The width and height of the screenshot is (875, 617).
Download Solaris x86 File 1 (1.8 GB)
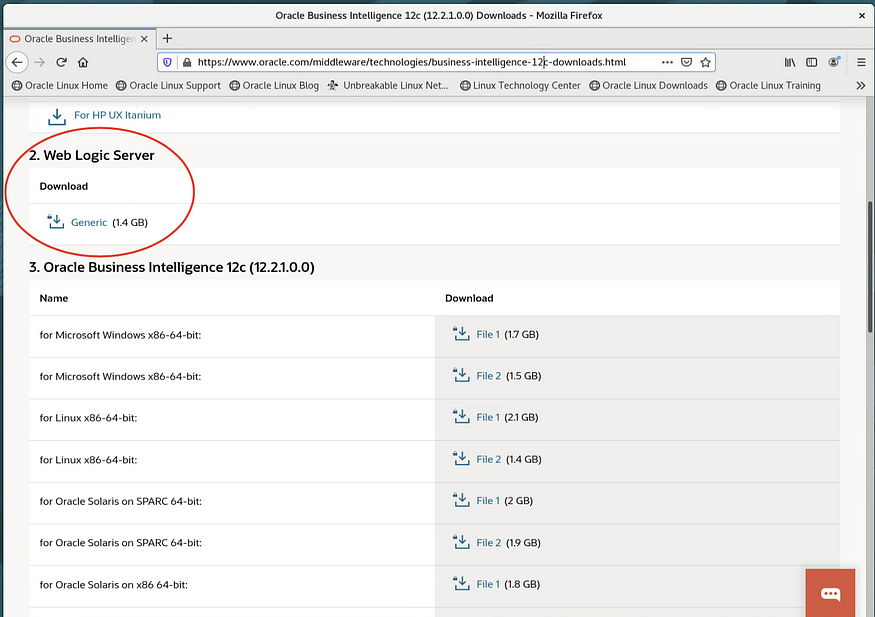pos(488,584)
